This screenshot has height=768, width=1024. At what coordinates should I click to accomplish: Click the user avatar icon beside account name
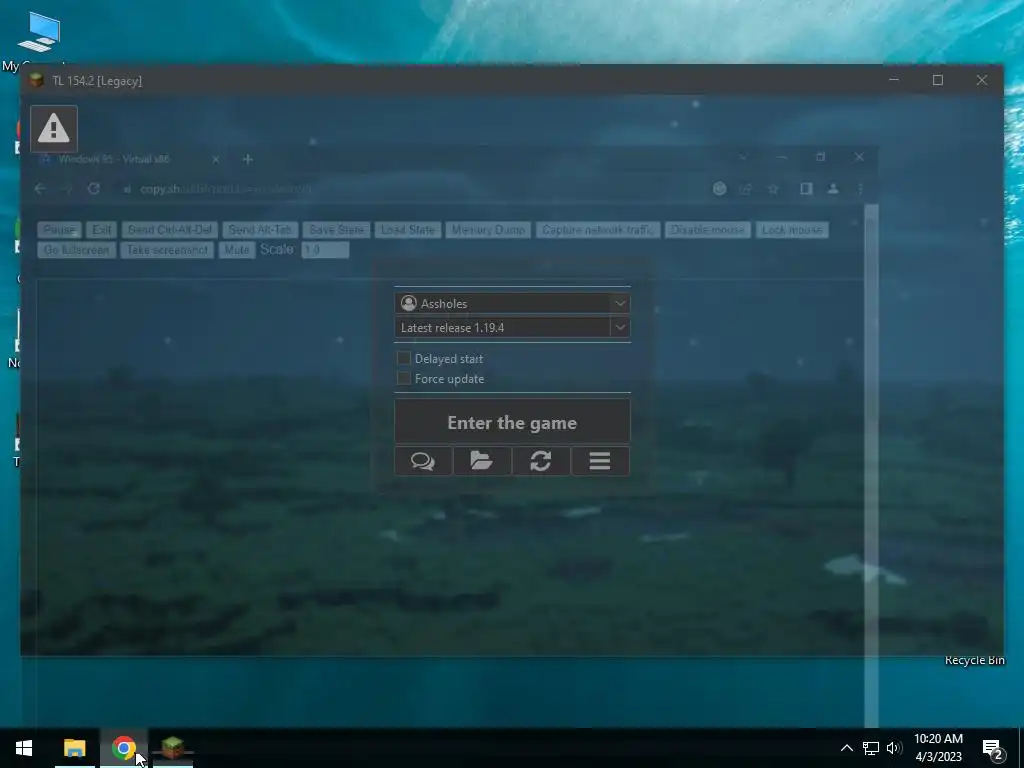click(409, 303)
